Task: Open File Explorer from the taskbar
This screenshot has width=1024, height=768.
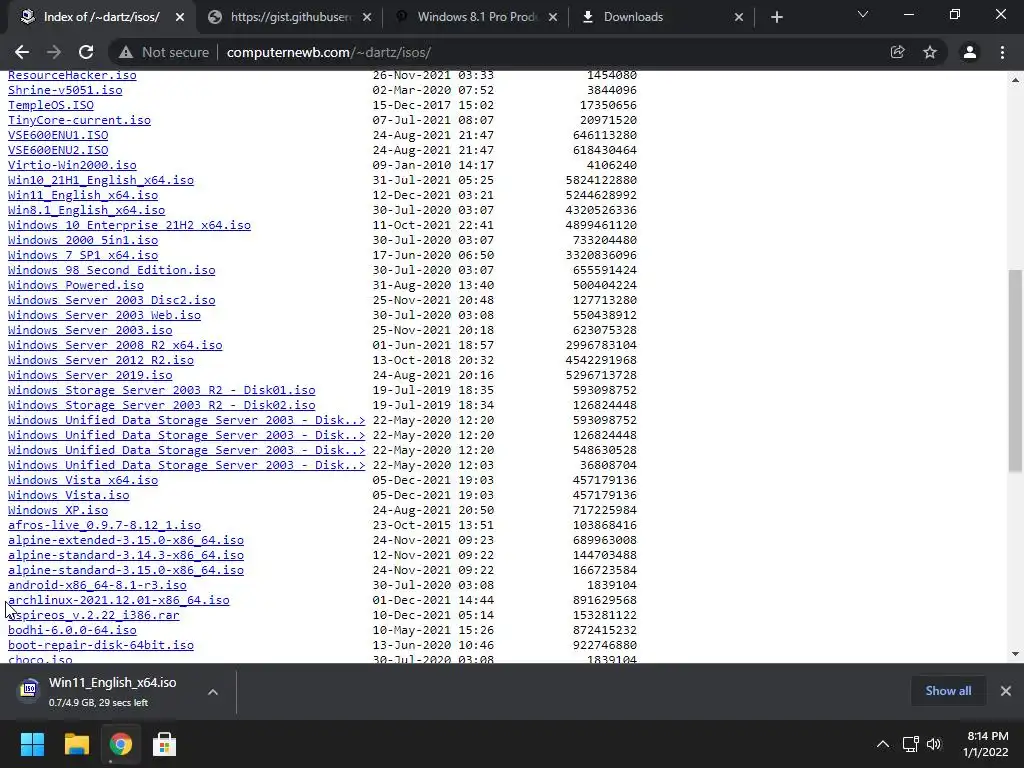Action: (x=76, y=744)
